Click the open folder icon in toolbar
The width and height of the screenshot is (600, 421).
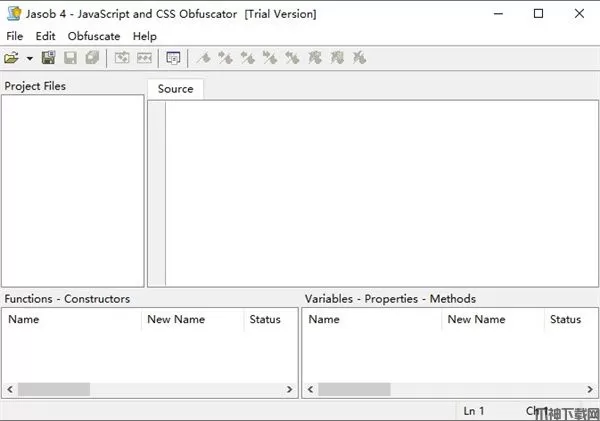[x=11, y=58]
